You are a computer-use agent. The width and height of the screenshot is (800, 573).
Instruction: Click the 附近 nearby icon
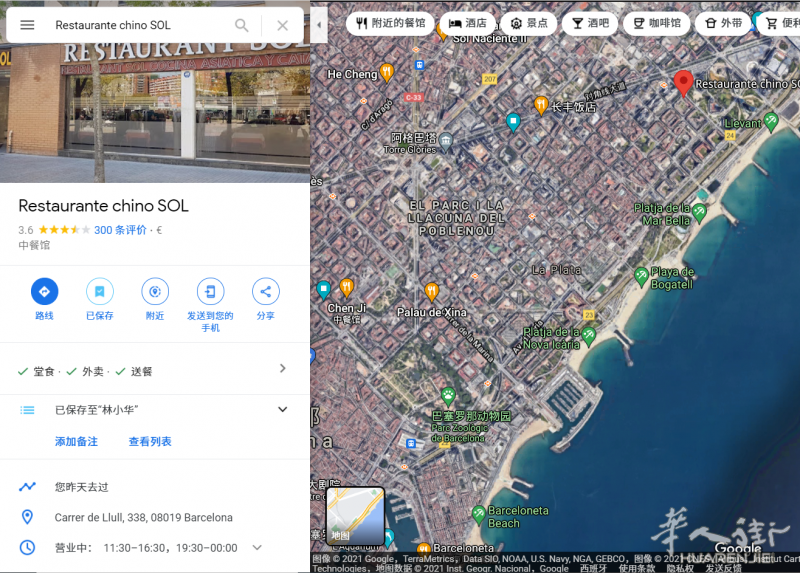point(155,291)
